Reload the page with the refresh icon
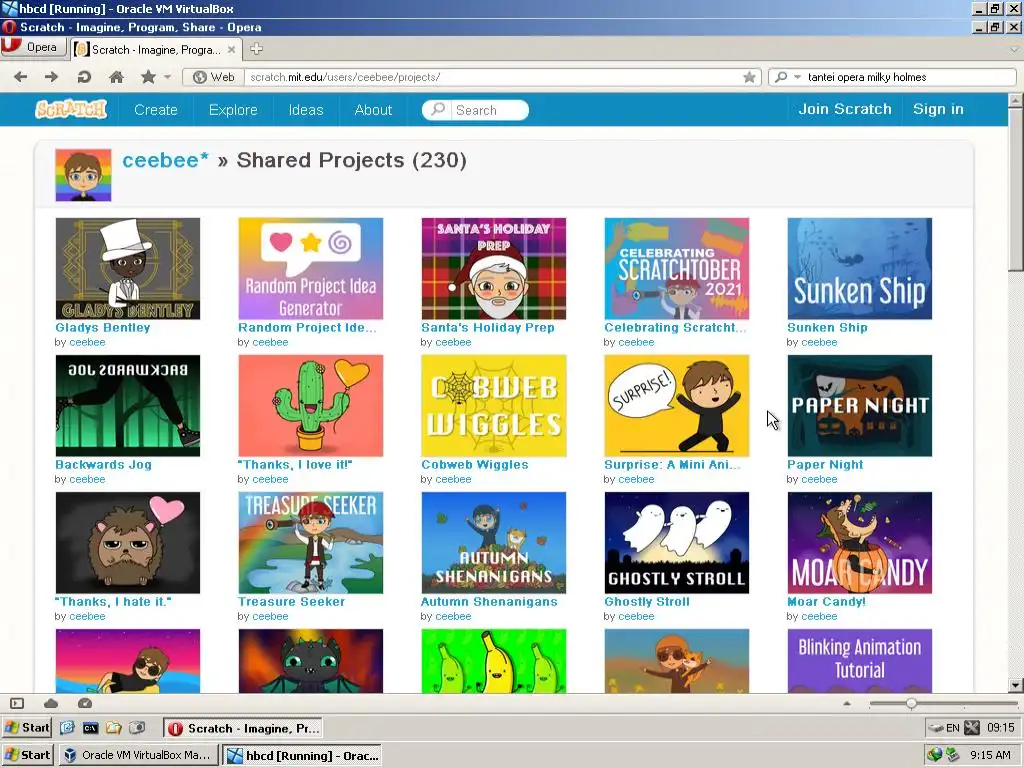Viewport: 1024px width, 768px height. coord(84,77)
